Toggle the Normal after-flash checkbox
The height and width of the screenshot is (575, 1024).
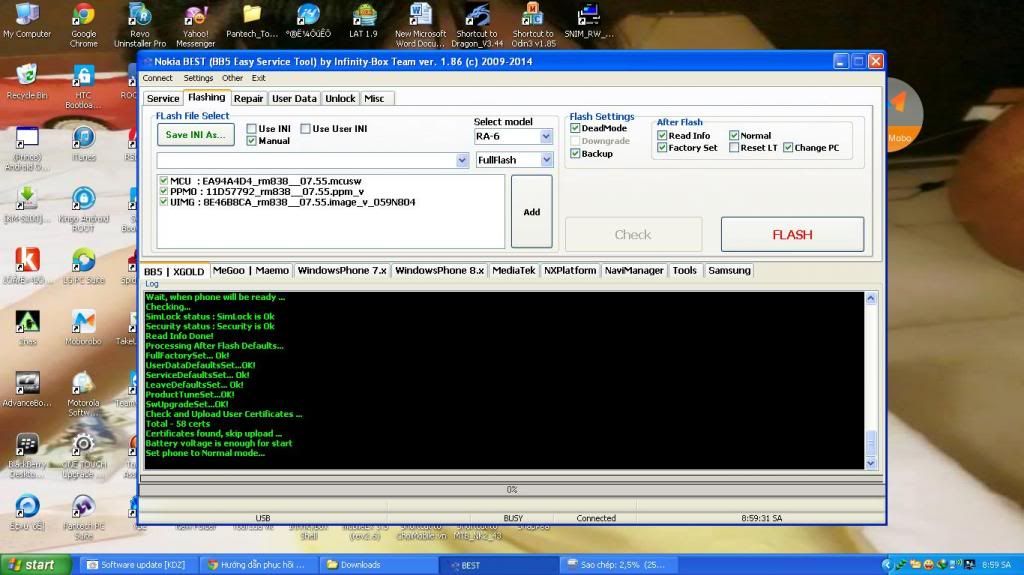[734, 135]
